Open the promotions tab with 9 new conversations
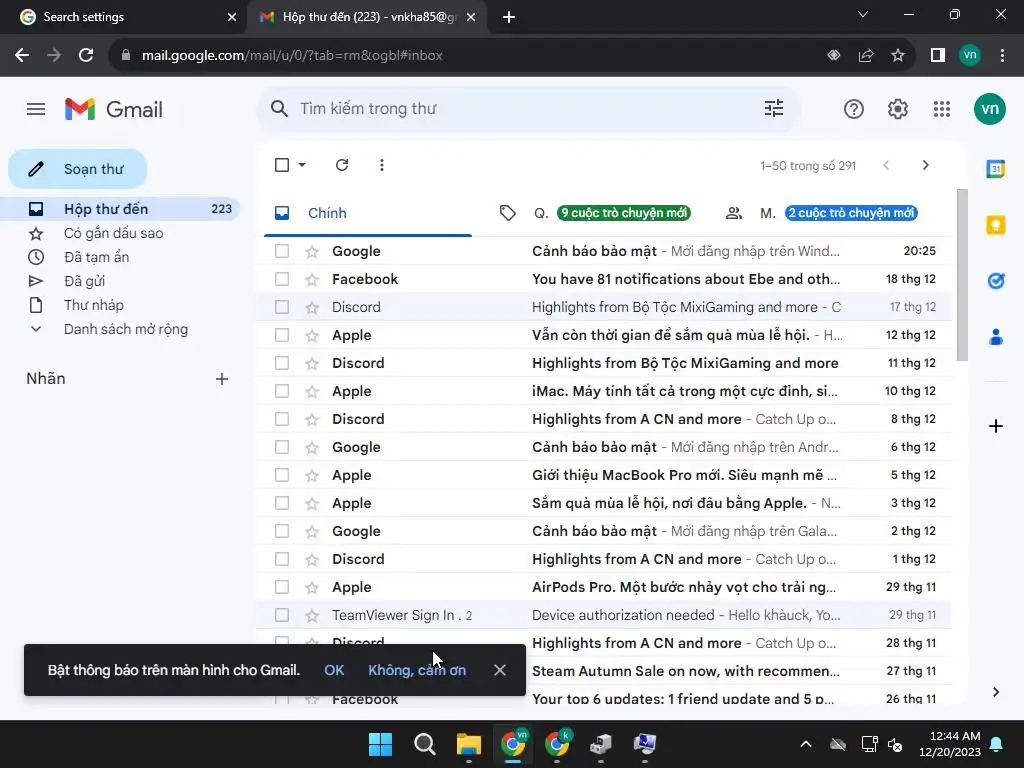The image size is (1024, 768). point(595,213)
